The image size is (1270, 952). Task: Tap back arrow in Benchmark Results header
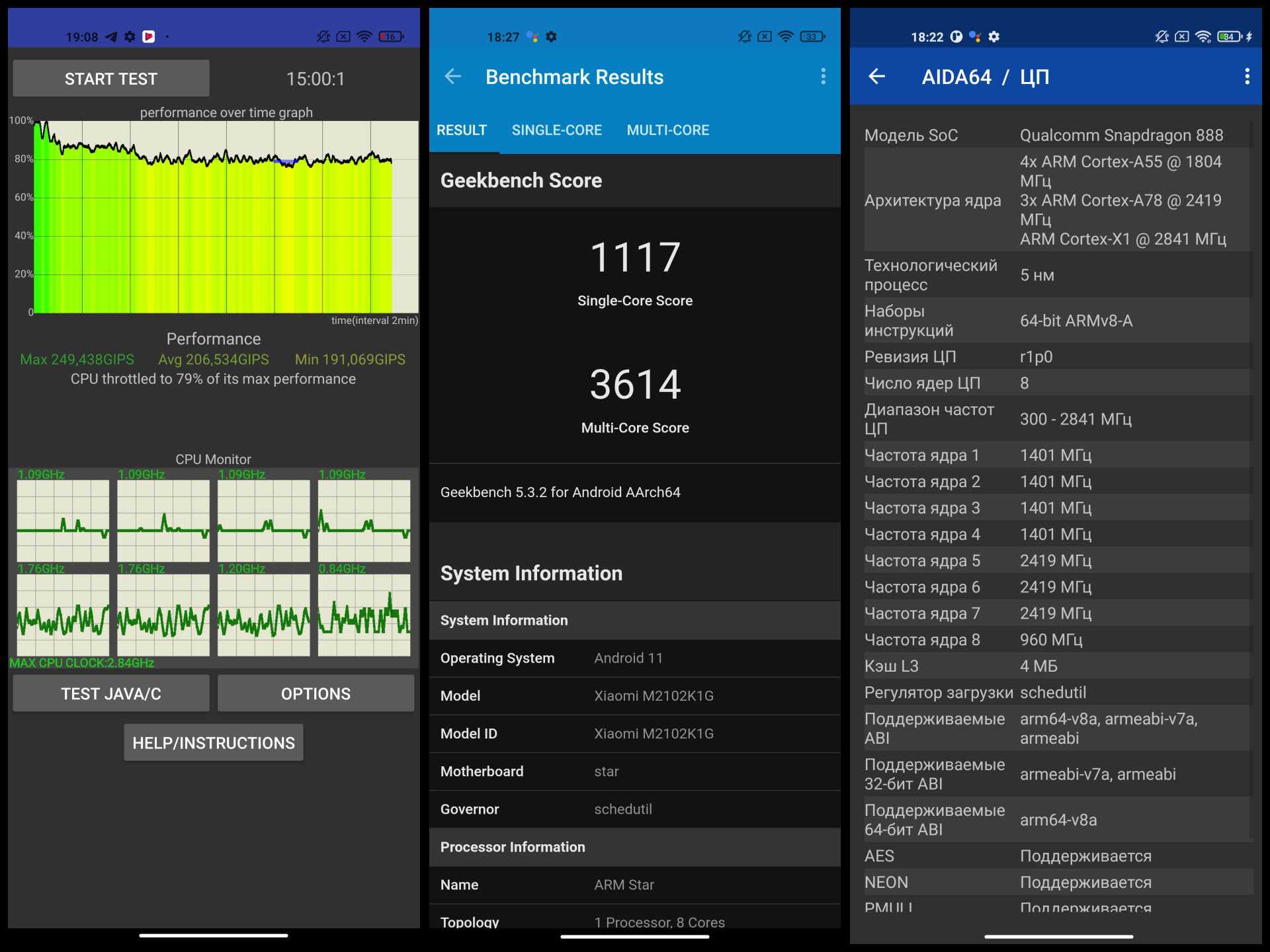pos(453,77)
